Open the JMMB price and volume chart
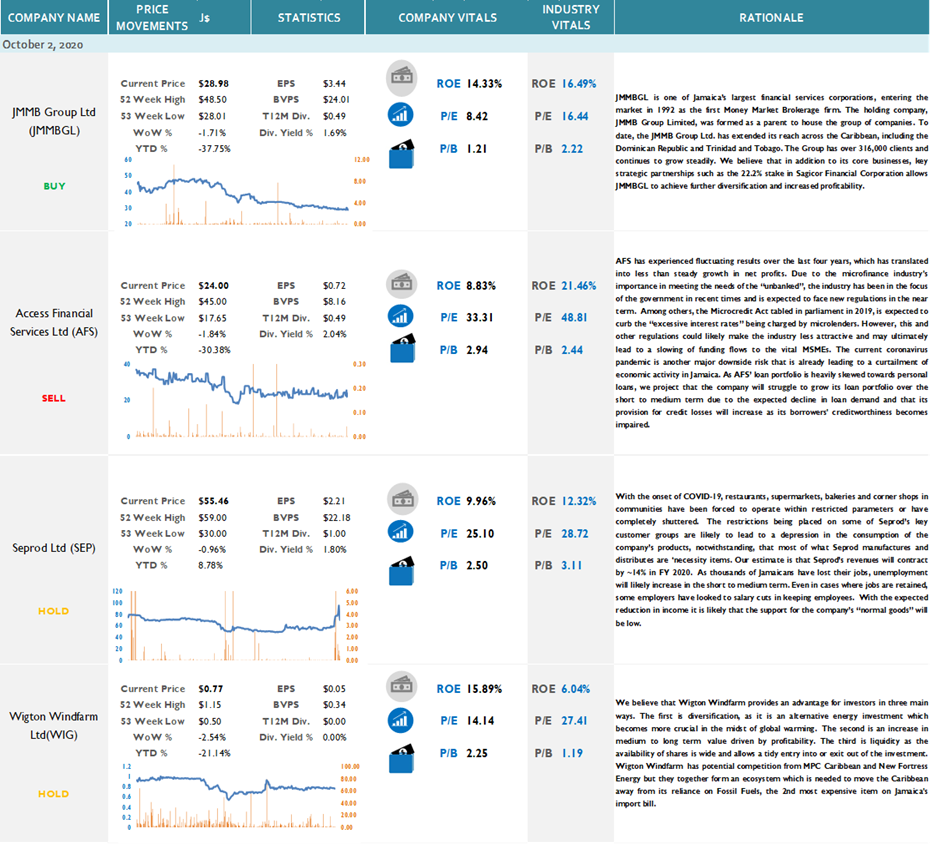Screen dimensions: 930x844 [x=246, y=192]
